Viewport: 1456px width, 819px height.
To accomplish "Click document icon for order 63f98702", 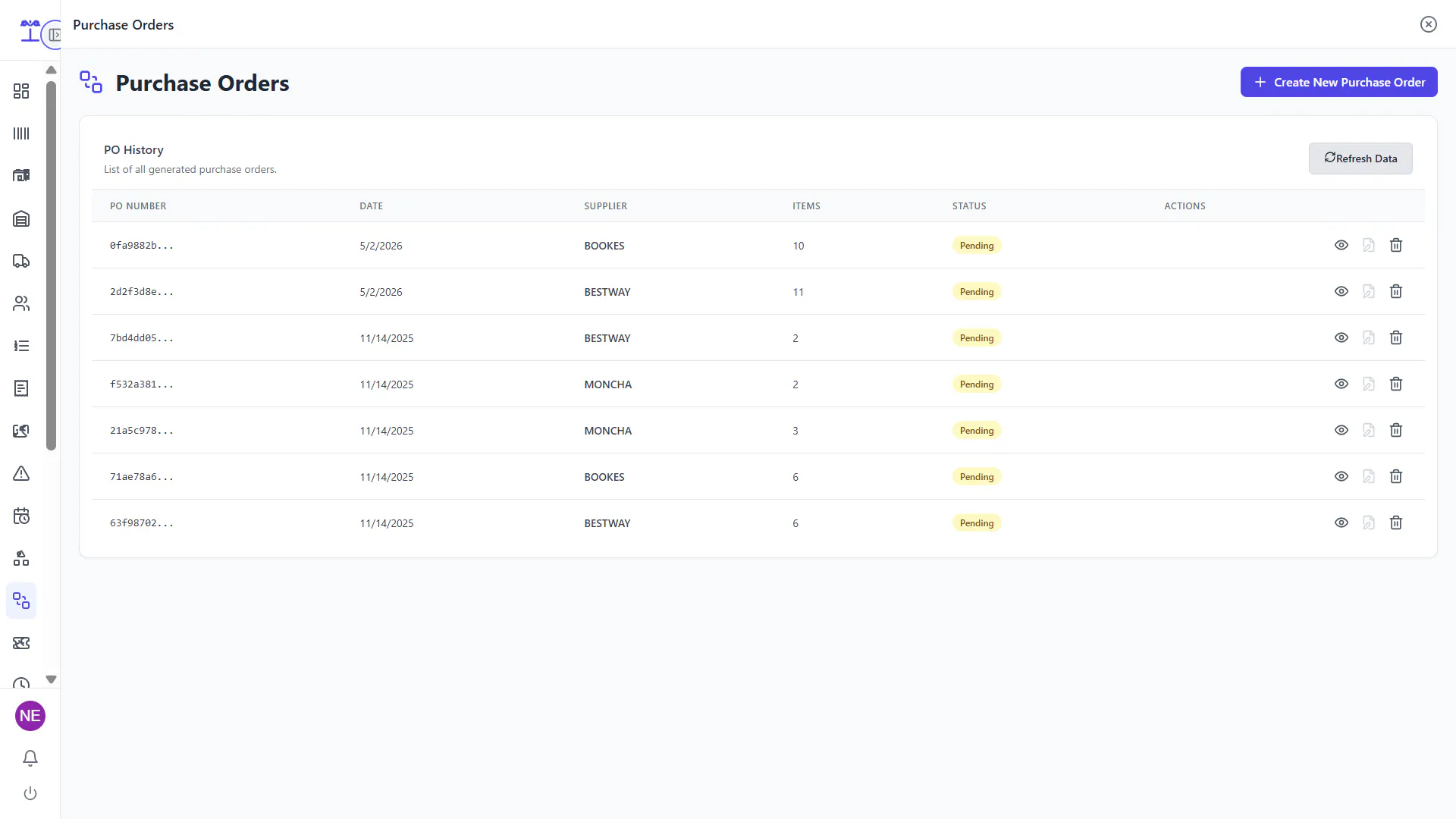I will [1369, 522].
